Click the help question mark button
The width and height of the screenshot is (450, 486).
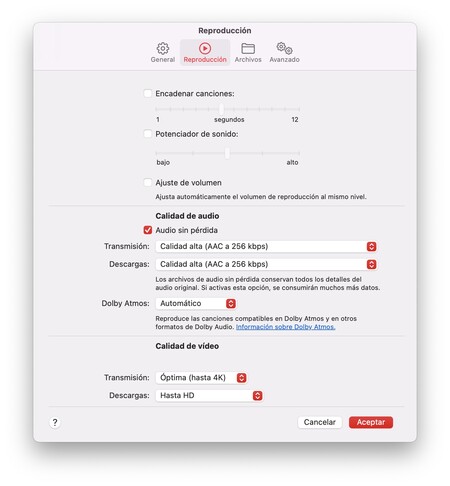point(55,422)
